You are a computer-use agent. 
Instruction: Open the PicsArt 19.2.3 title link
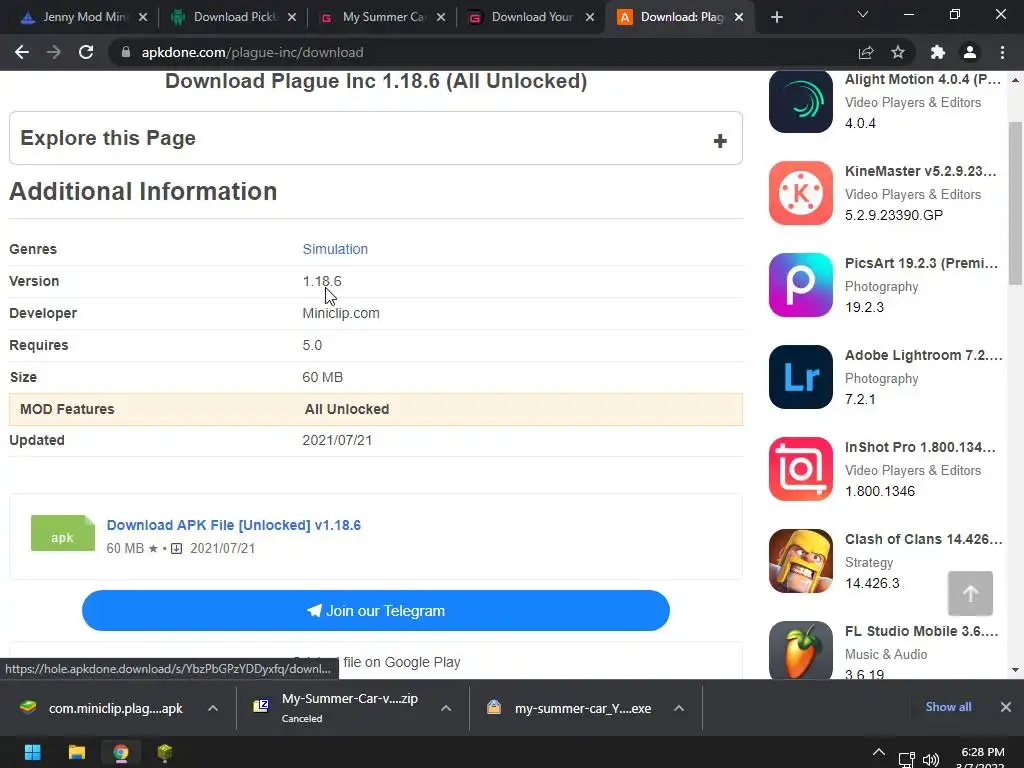921,263
